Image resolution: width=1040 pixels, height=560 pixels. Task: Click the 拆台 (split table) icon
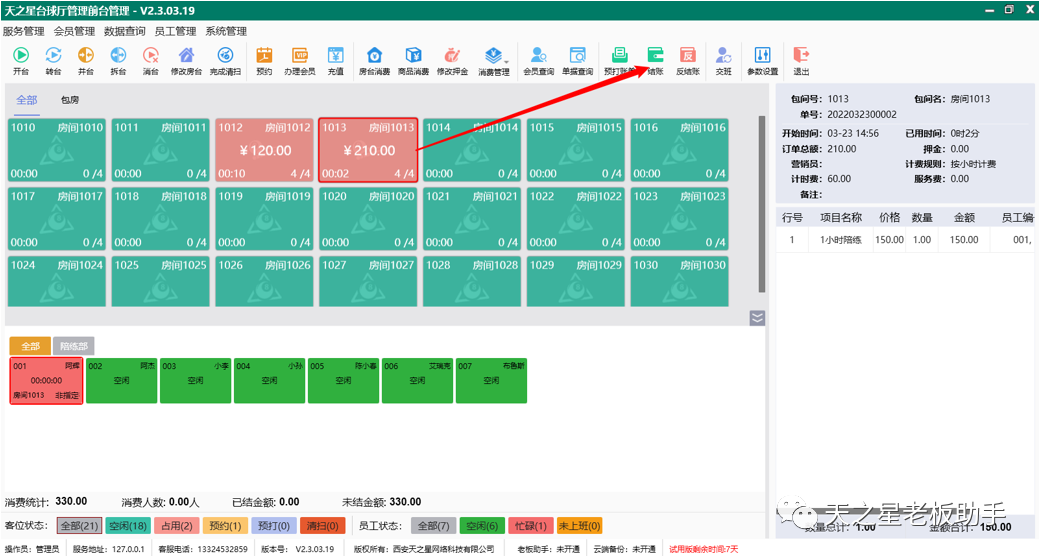(118, 60)
